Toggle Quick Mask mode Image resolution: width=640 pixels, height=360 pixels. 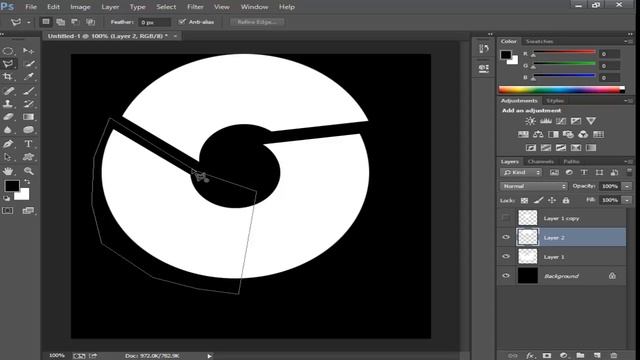point(8,211)
